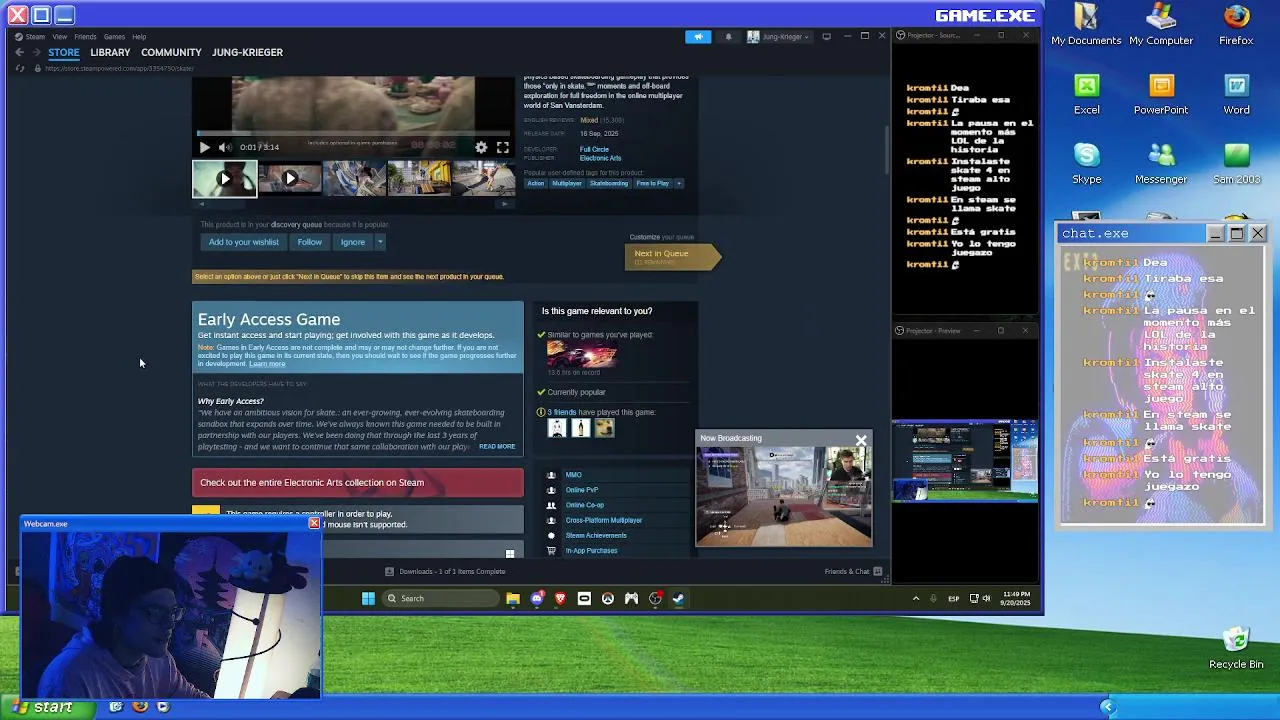The height and width of the screenshot is (720, 1280).
Task: Expand more tags with plus button
Action: point(679,183)
